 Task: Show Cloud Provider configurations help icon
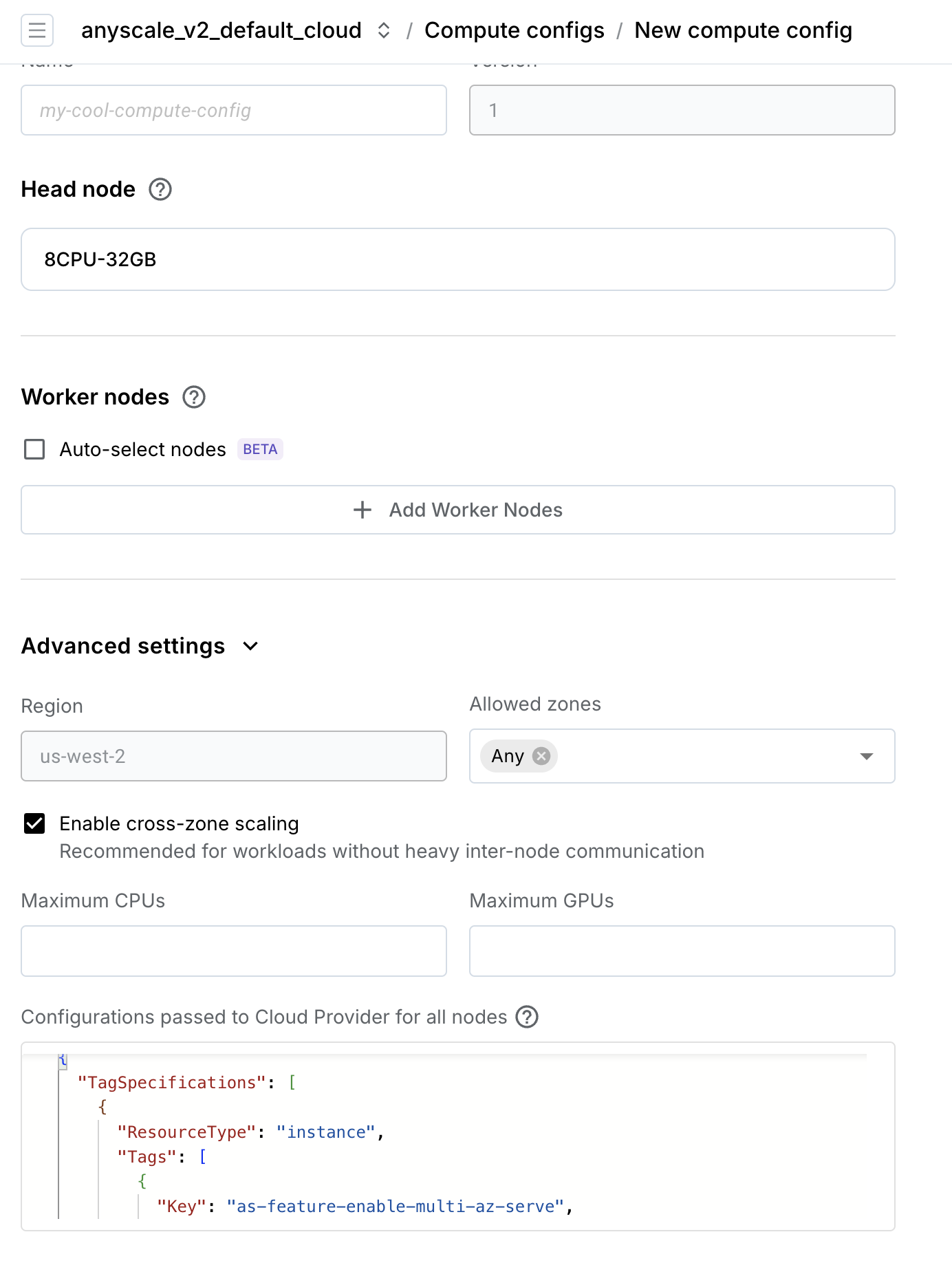[x=527, y=1017]
